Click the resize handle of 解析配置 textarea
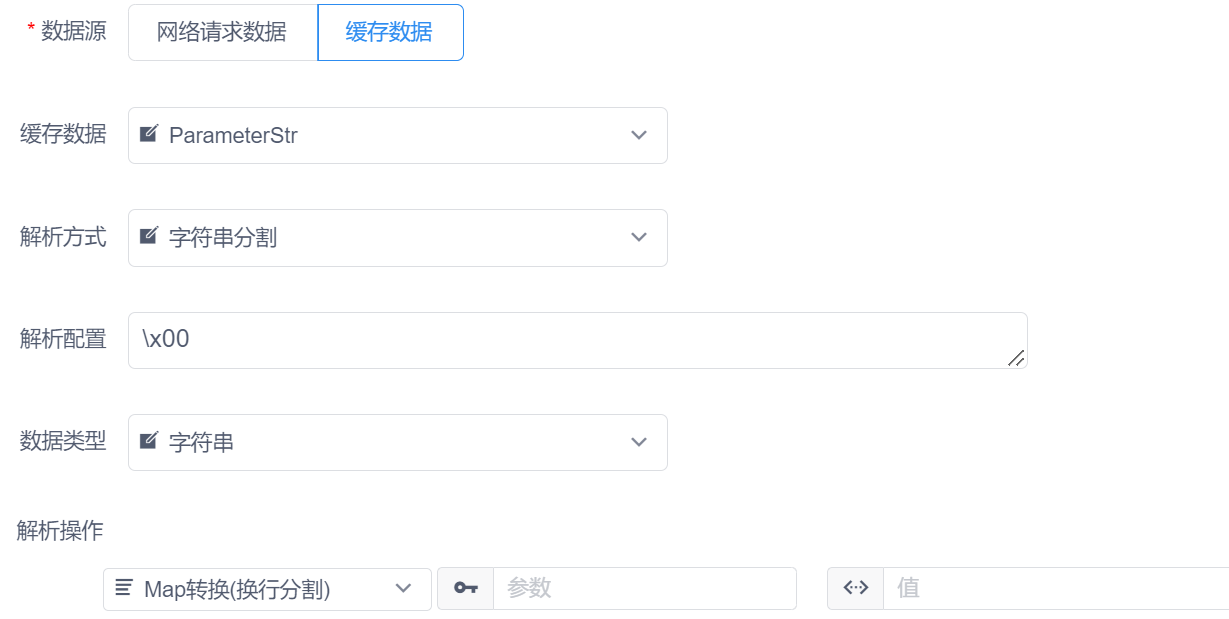1229x619 pixels. (x=1016, y=358)
